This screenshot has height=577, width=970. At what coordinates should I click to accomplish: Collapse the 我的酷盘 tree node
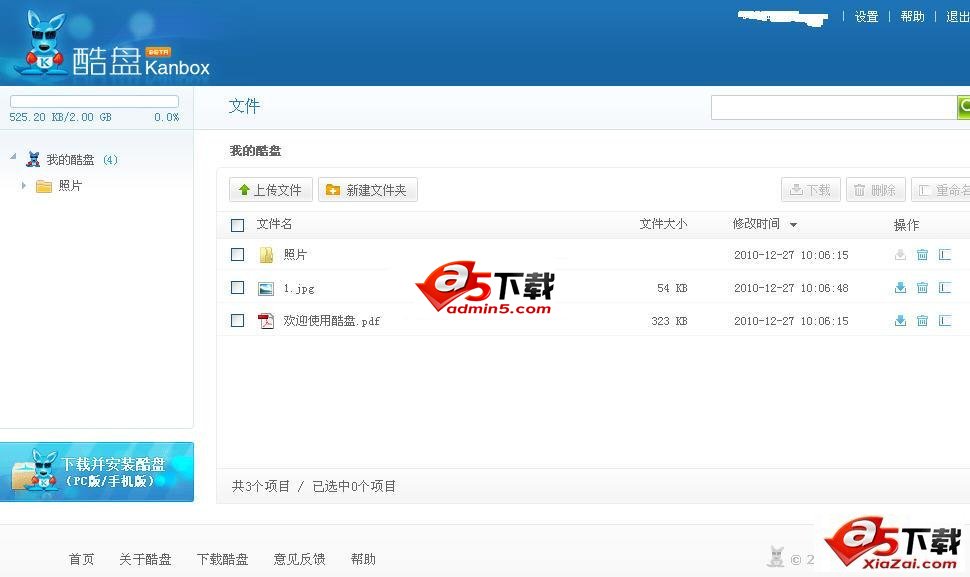click(13, 156)
